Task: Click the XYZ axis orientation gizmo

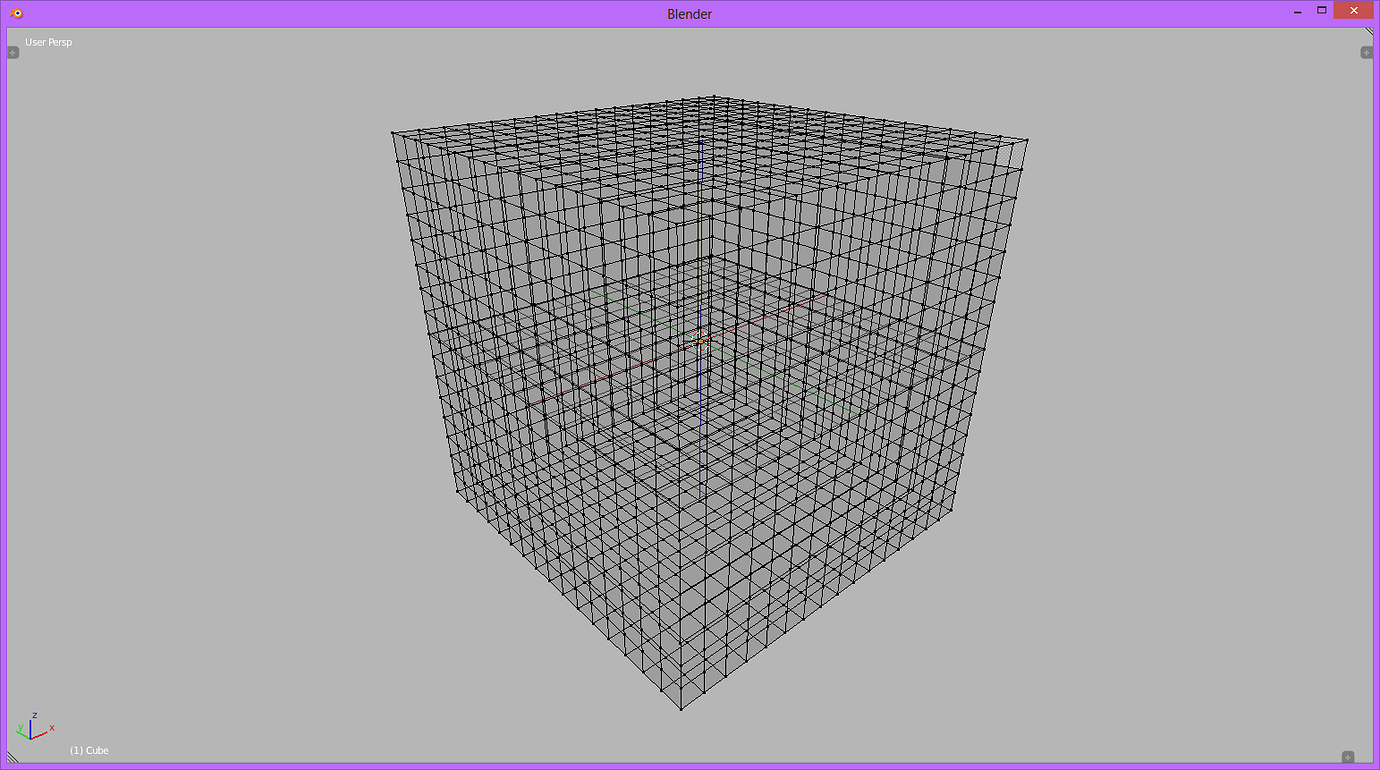Action: [x=34, y=727]
